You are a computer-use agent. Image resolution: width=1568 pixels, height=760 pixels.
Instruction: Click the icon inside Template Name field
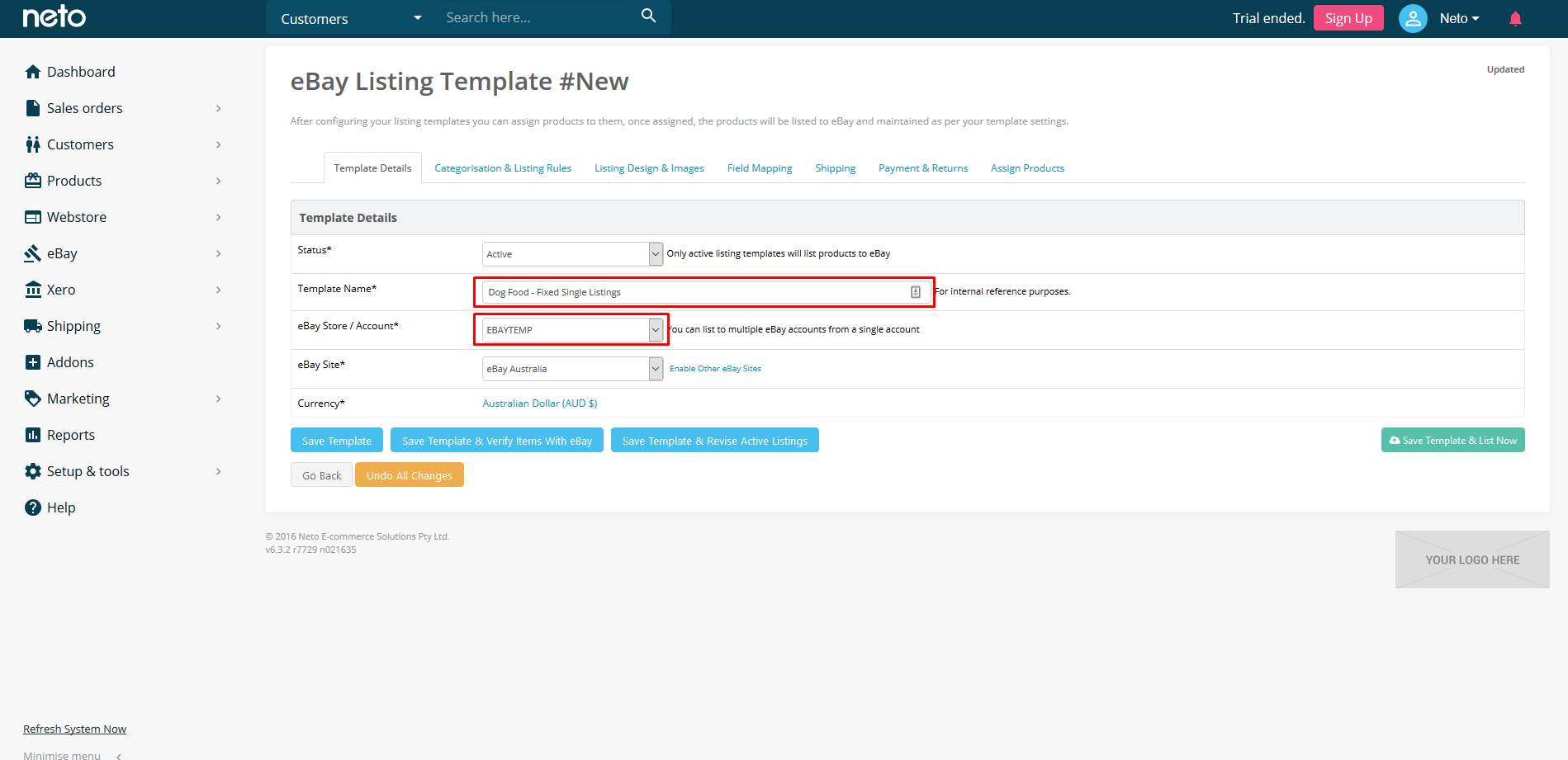(x=915, y=292)
